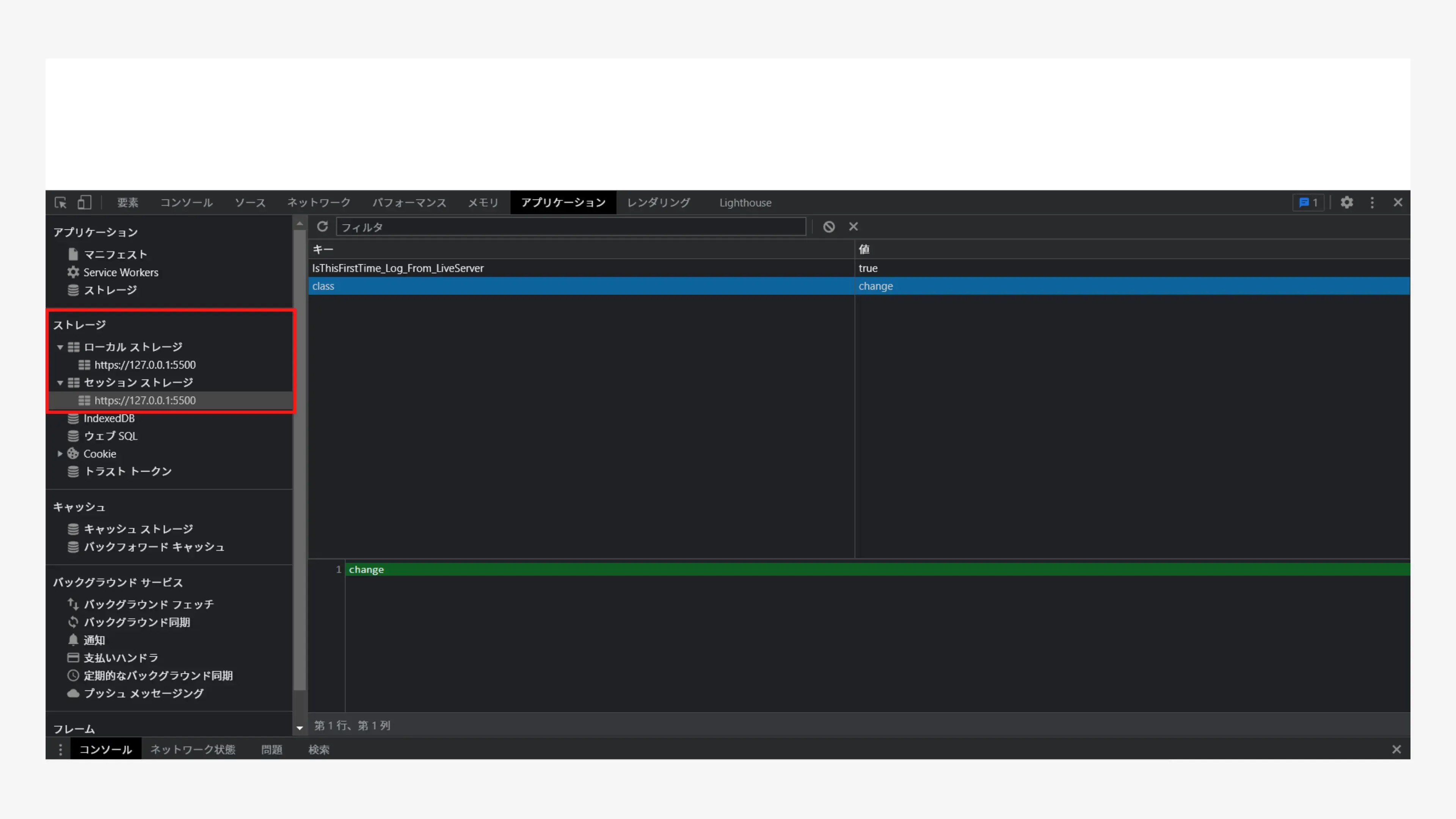Switch to the ネットワーク tab
Image resolution: width=1456 pixels, height=819 pixels.
(319, 202)
